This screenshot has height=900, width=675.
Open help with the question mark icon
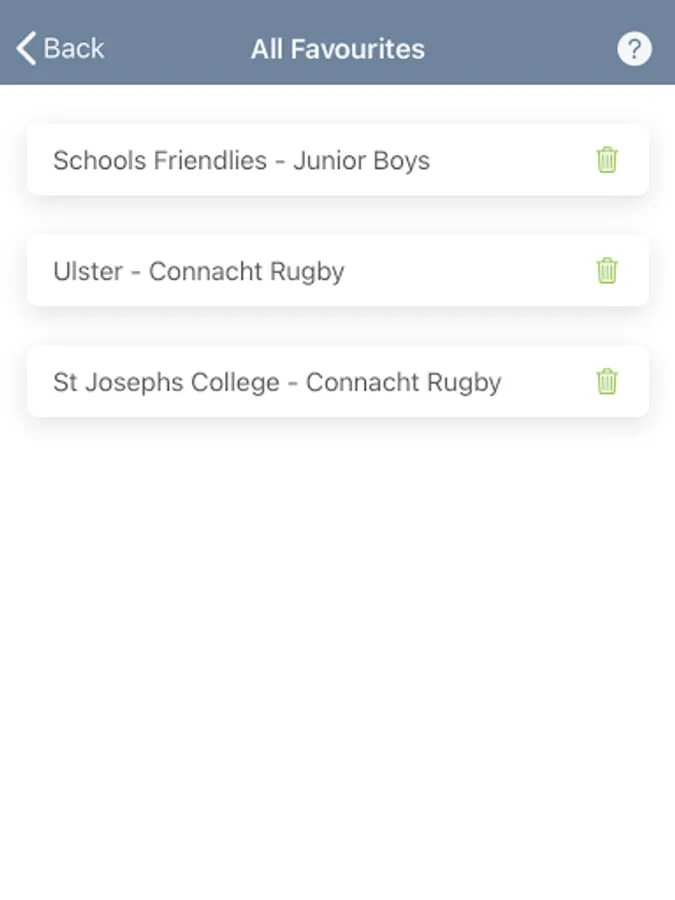pyautogui.click(x=634, y=49)
